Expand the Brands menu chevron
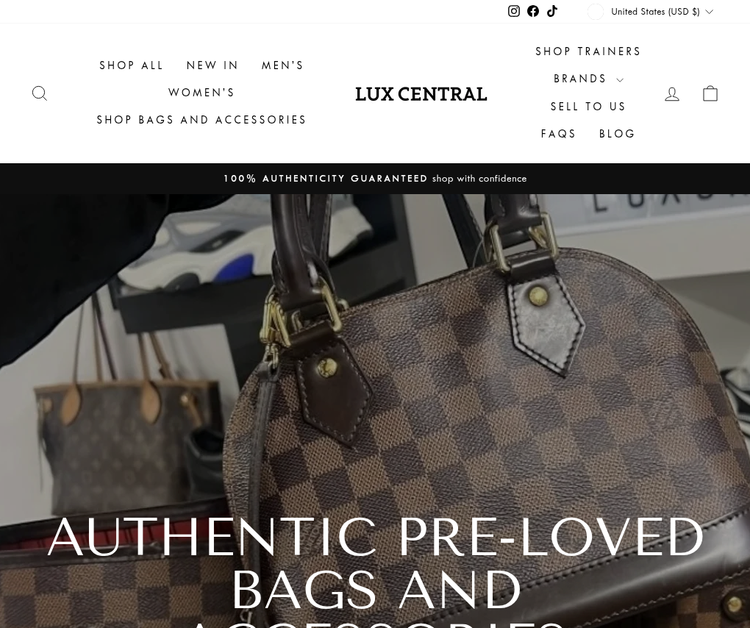The image size is (750, 628). [620, 79]
